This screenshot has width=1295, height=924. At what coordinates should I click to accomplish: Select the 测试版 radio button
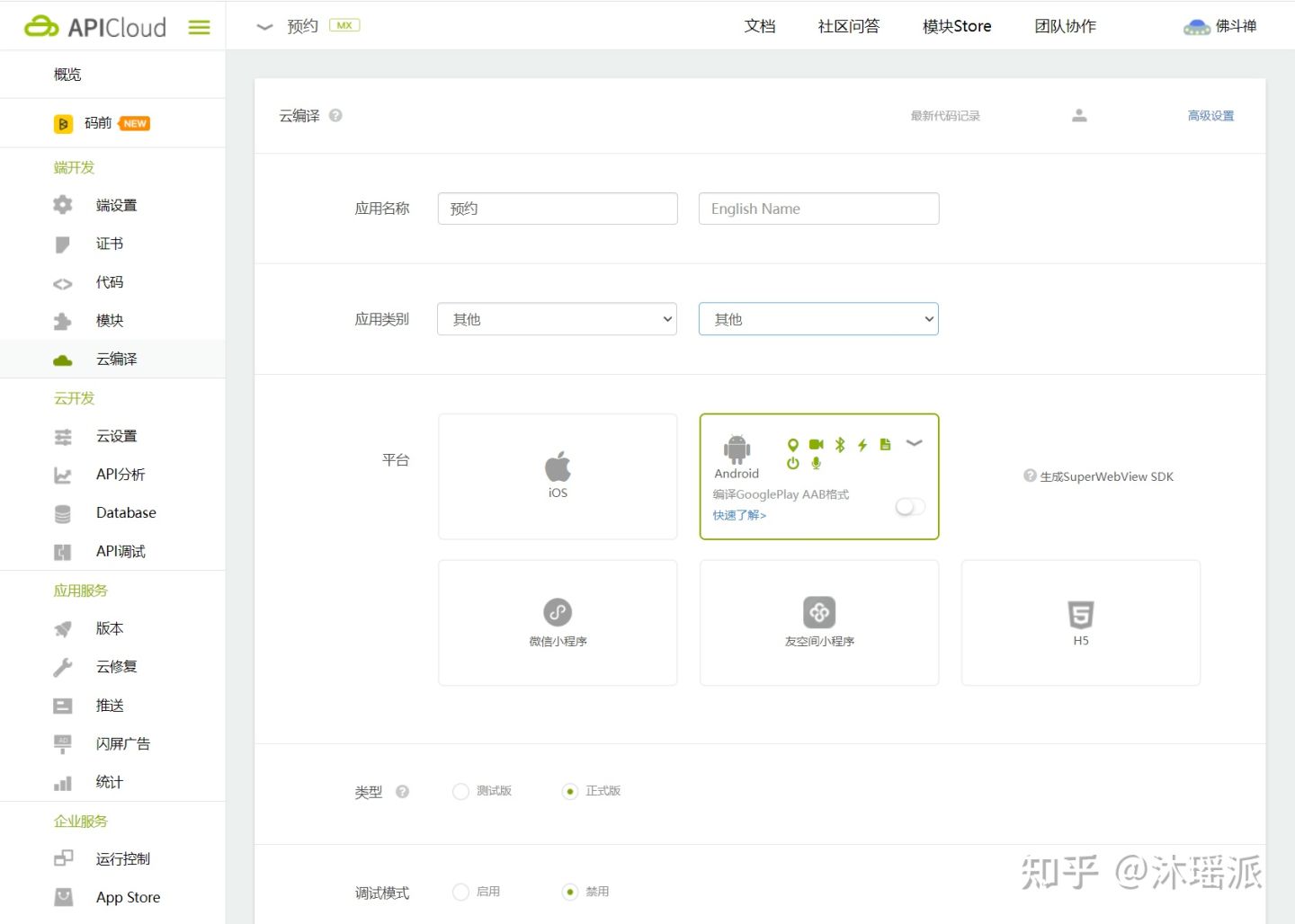(460, 791)
